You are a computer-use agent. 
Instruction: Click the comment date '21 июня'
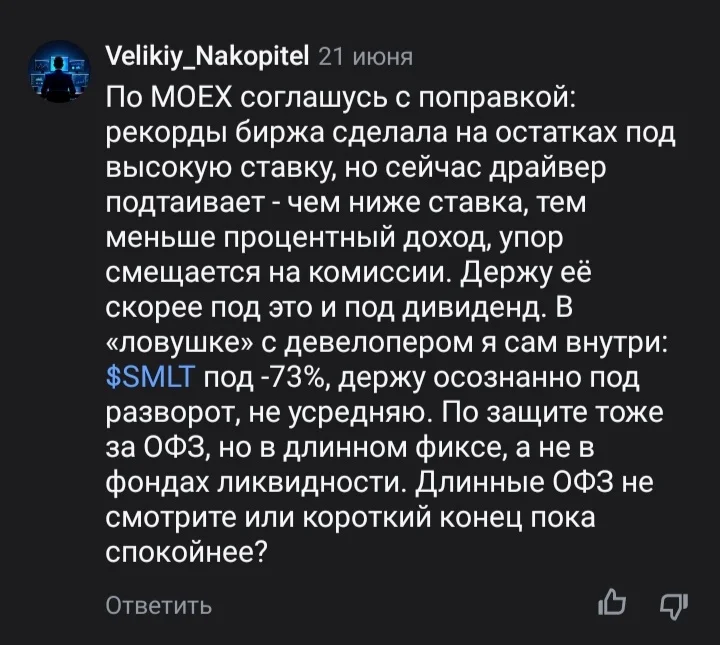(366, 58)
